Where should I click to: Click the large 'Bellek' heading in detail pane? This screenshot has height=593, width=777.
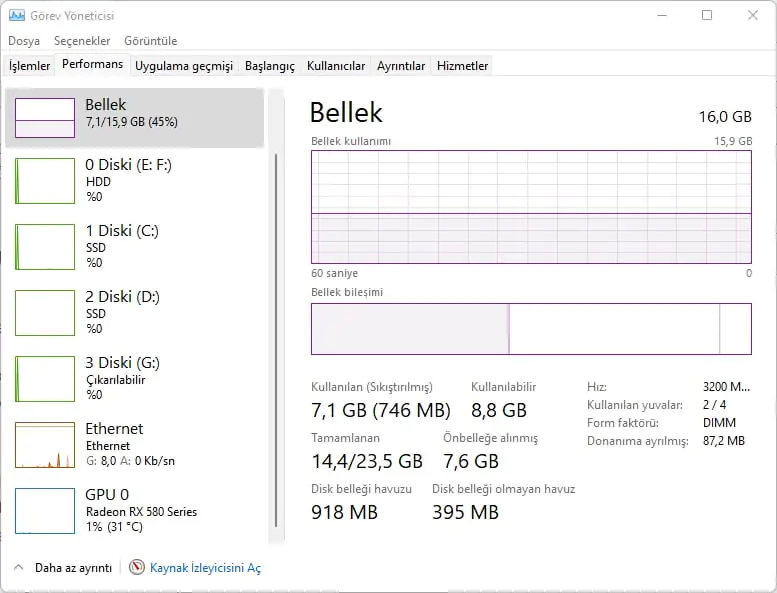tap(346, 112)
